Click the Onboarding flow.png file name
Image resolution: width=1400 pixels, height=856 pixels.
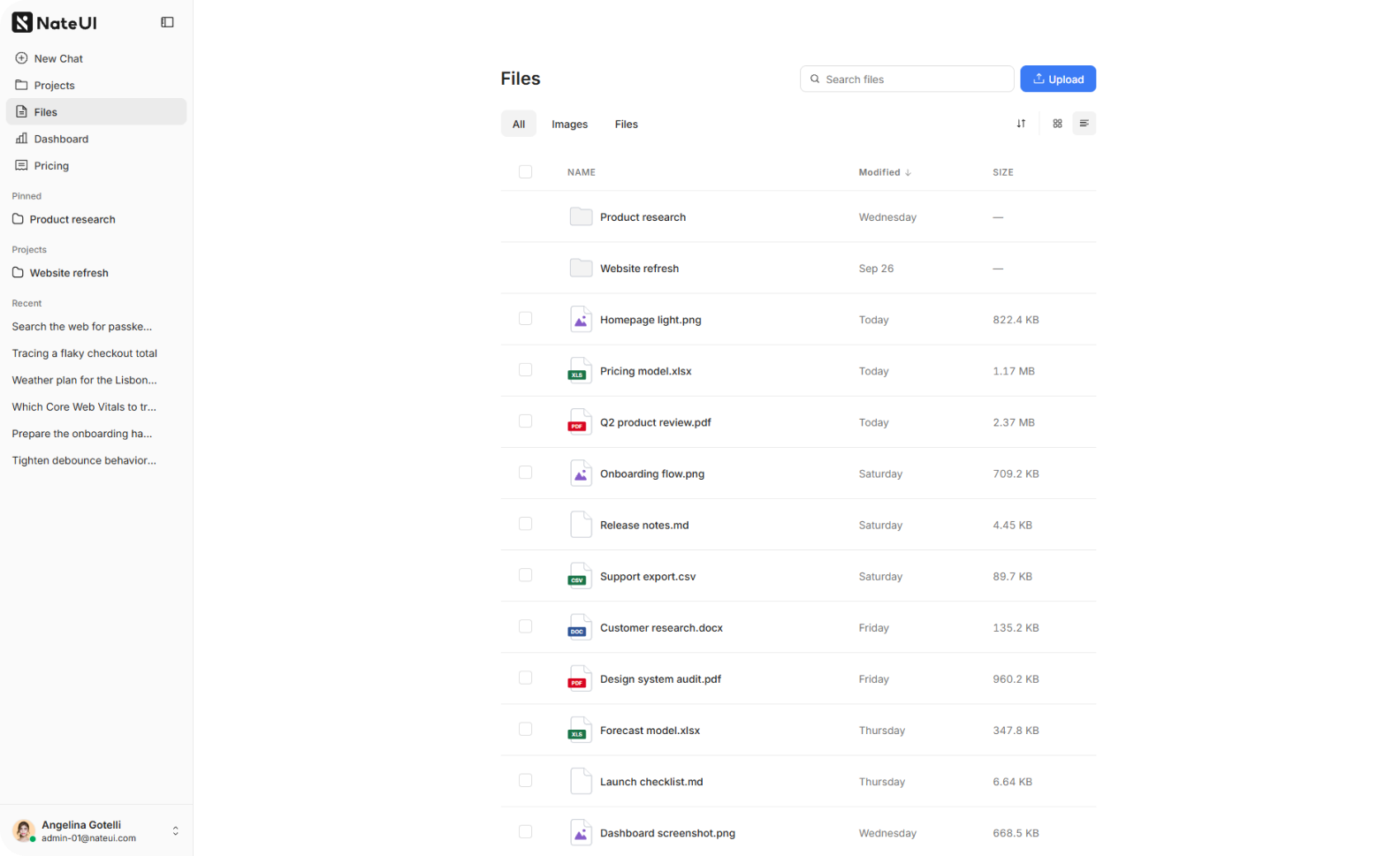point(652,473)
